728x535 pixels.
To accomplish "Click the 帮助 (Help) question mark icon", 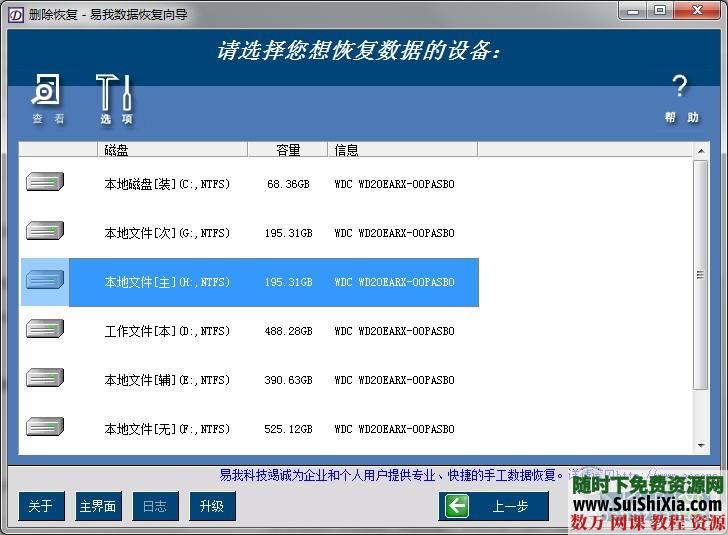I will click(x=680, y=88).
